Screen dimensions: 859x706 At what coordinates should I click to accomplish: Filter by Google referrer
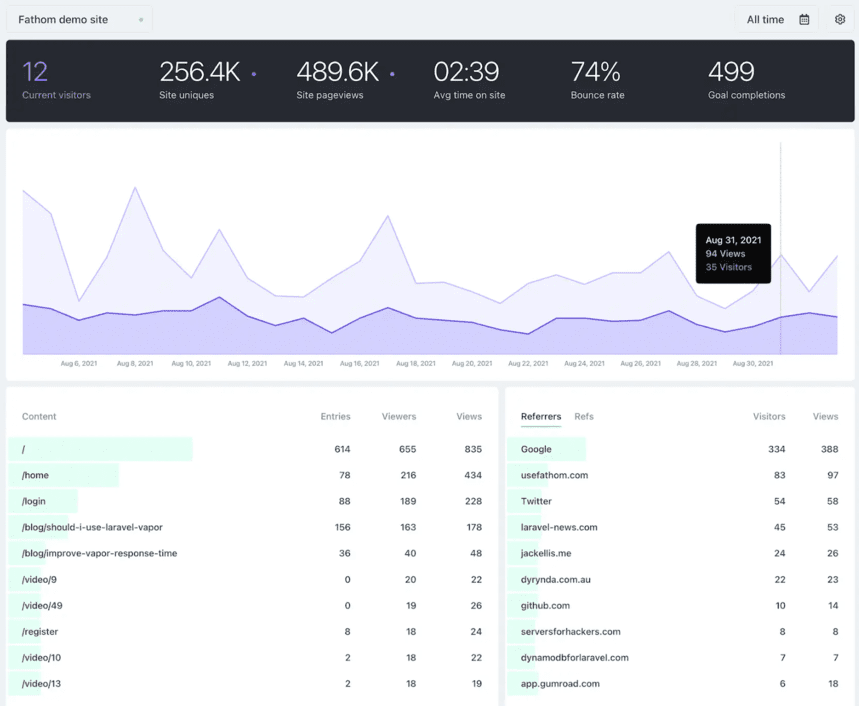[x=536, y=449]
